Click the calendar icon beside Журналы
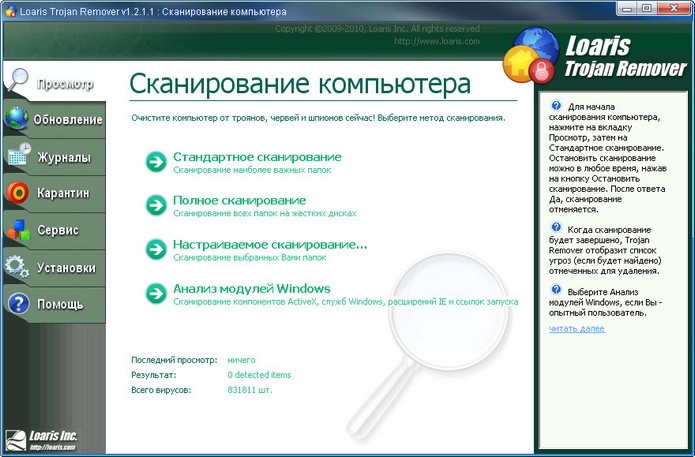 [19, 154]
